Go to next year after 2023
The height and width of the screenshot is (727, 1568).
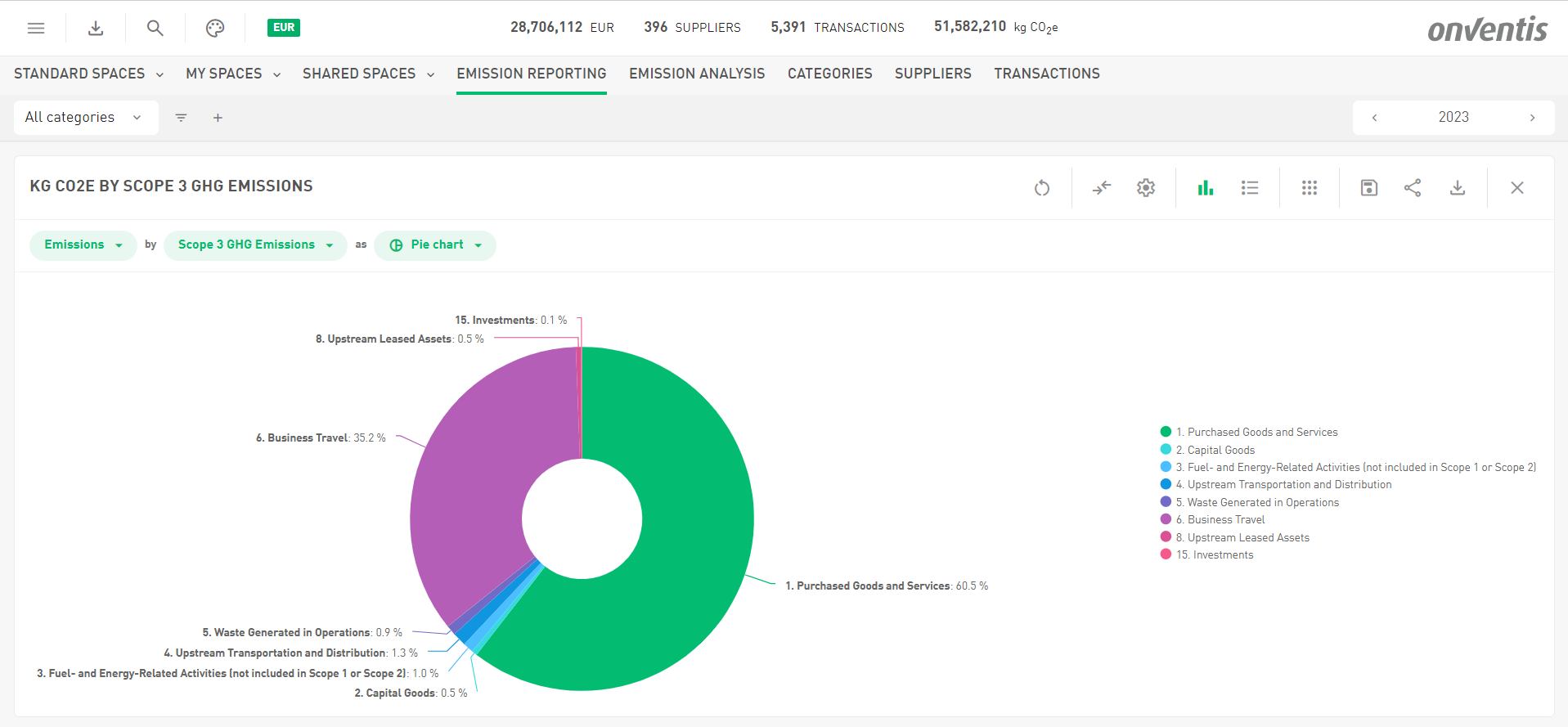1532,118
